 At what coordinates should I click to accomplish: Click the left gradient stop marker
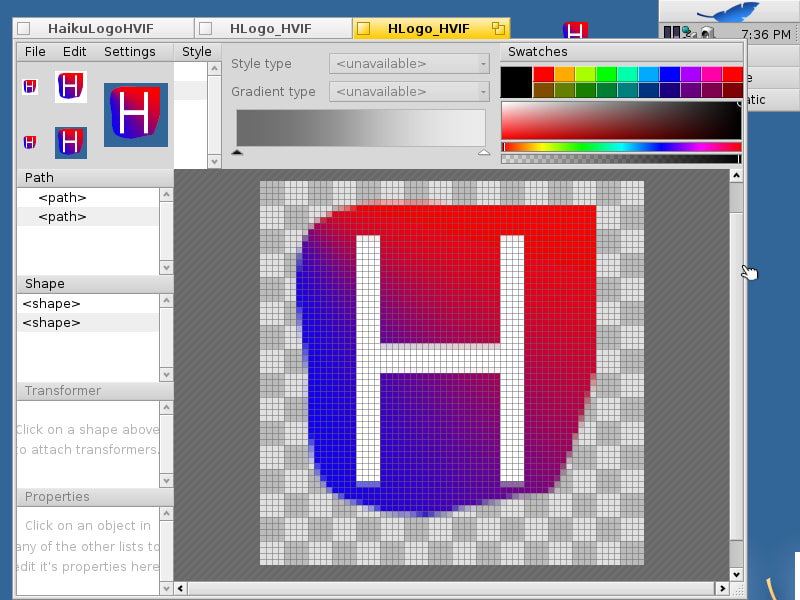237,153
